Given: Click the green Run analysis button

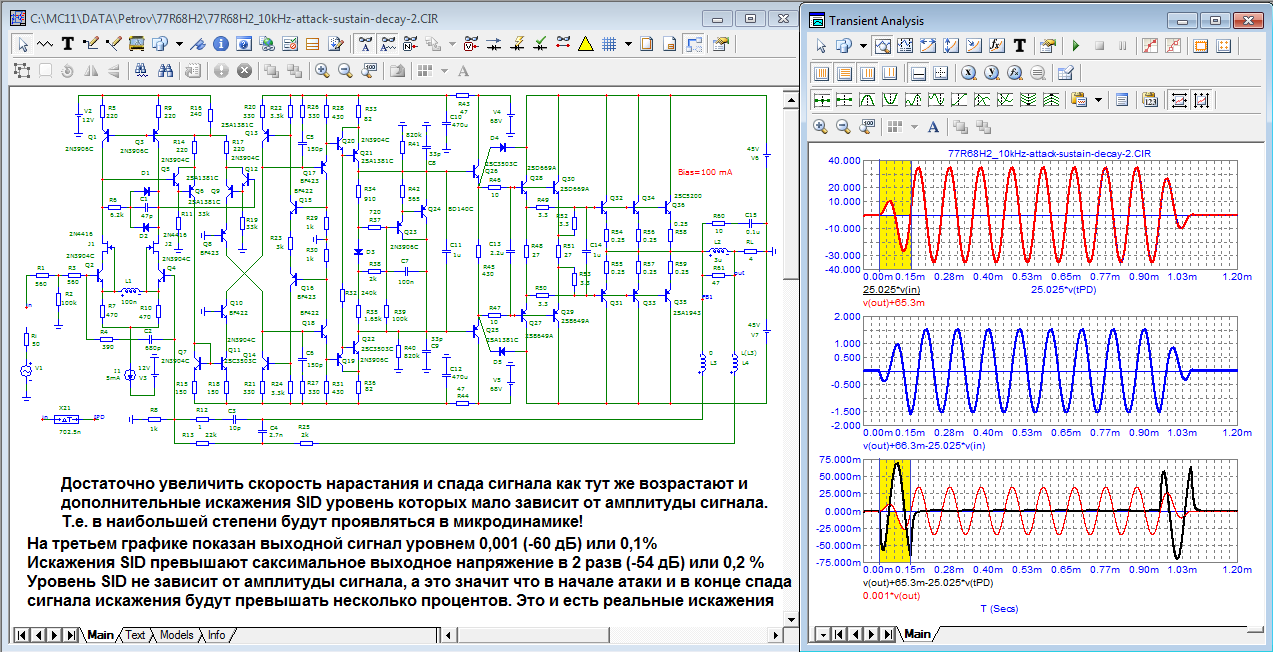Looking at the screenshot, I should point(1076,46).
